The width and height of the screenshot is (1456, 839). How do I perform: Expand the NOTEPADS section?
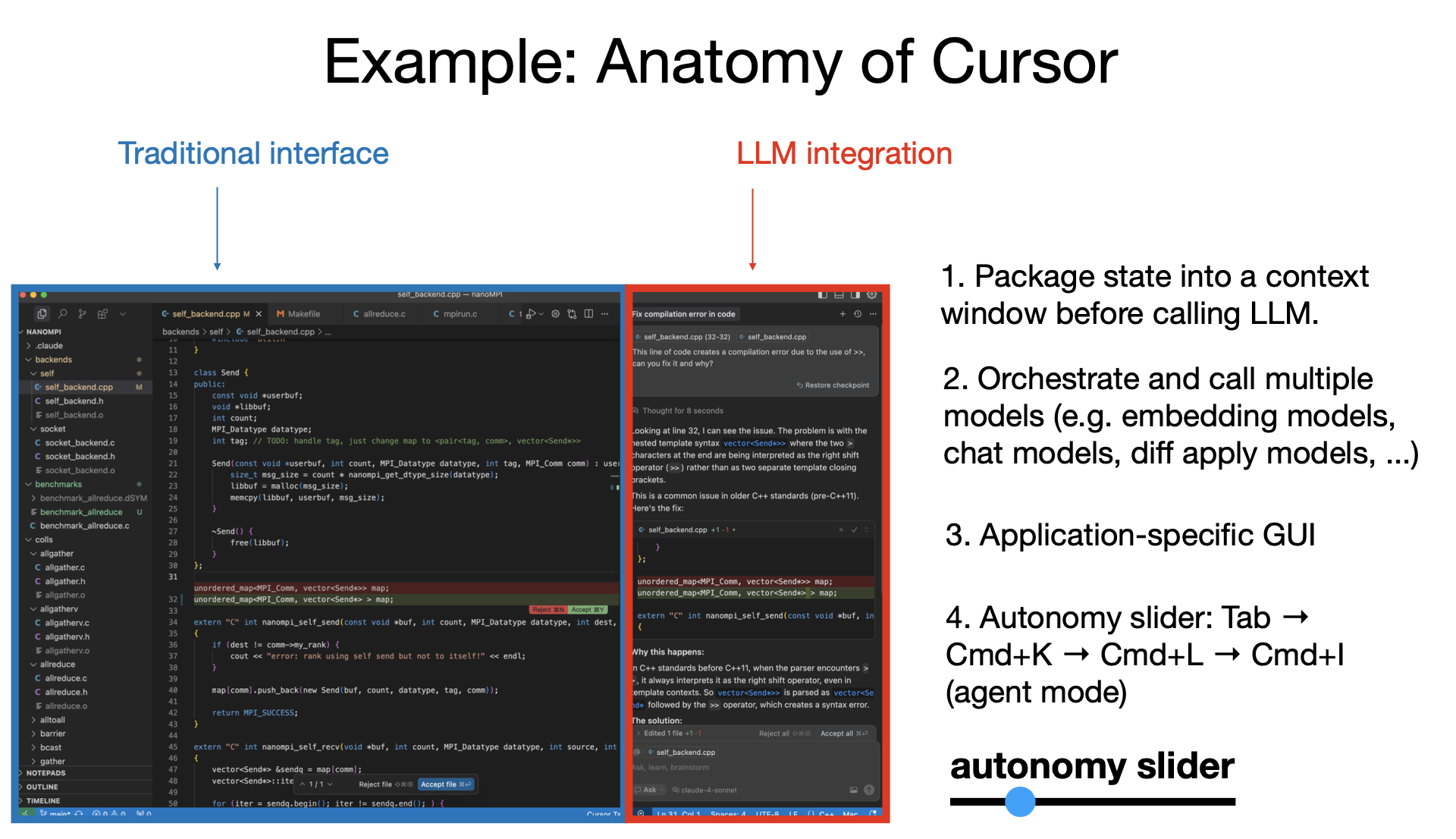pos(84,773)
